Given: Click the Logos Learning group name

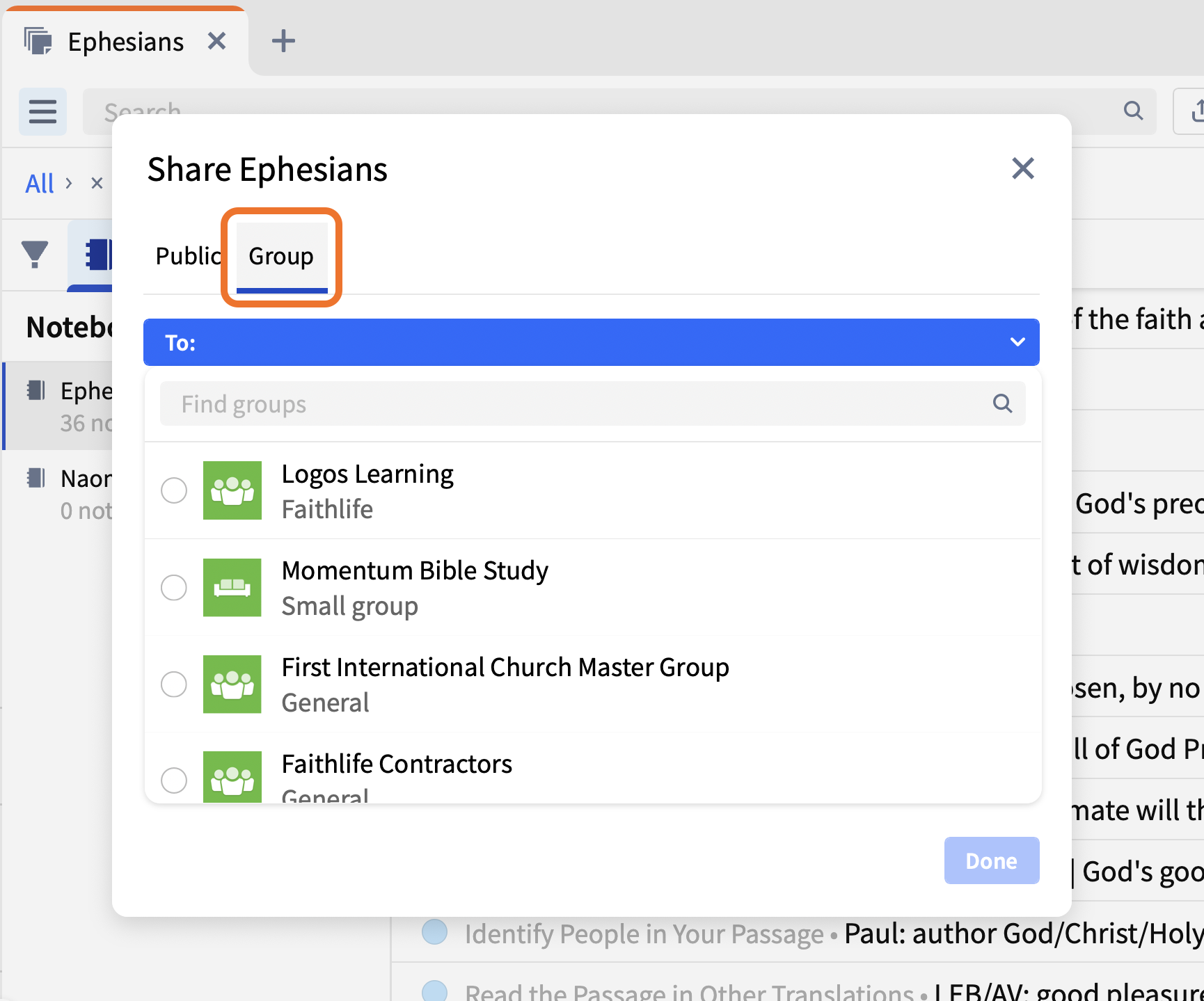Looking at the screenshot, I should (x=367, y=474).
